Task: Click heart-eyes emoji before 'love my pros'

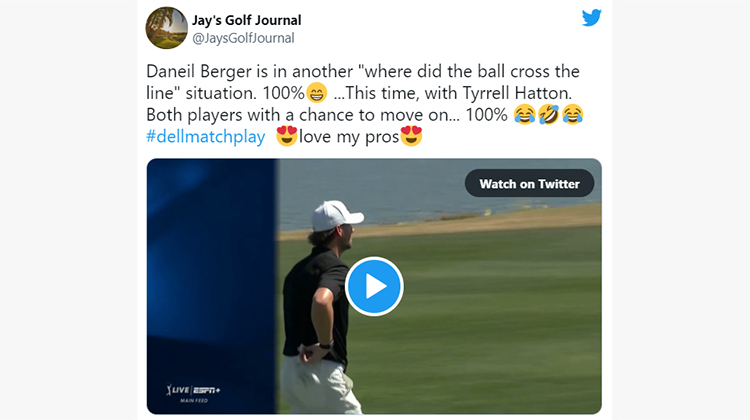Action: 287,136
